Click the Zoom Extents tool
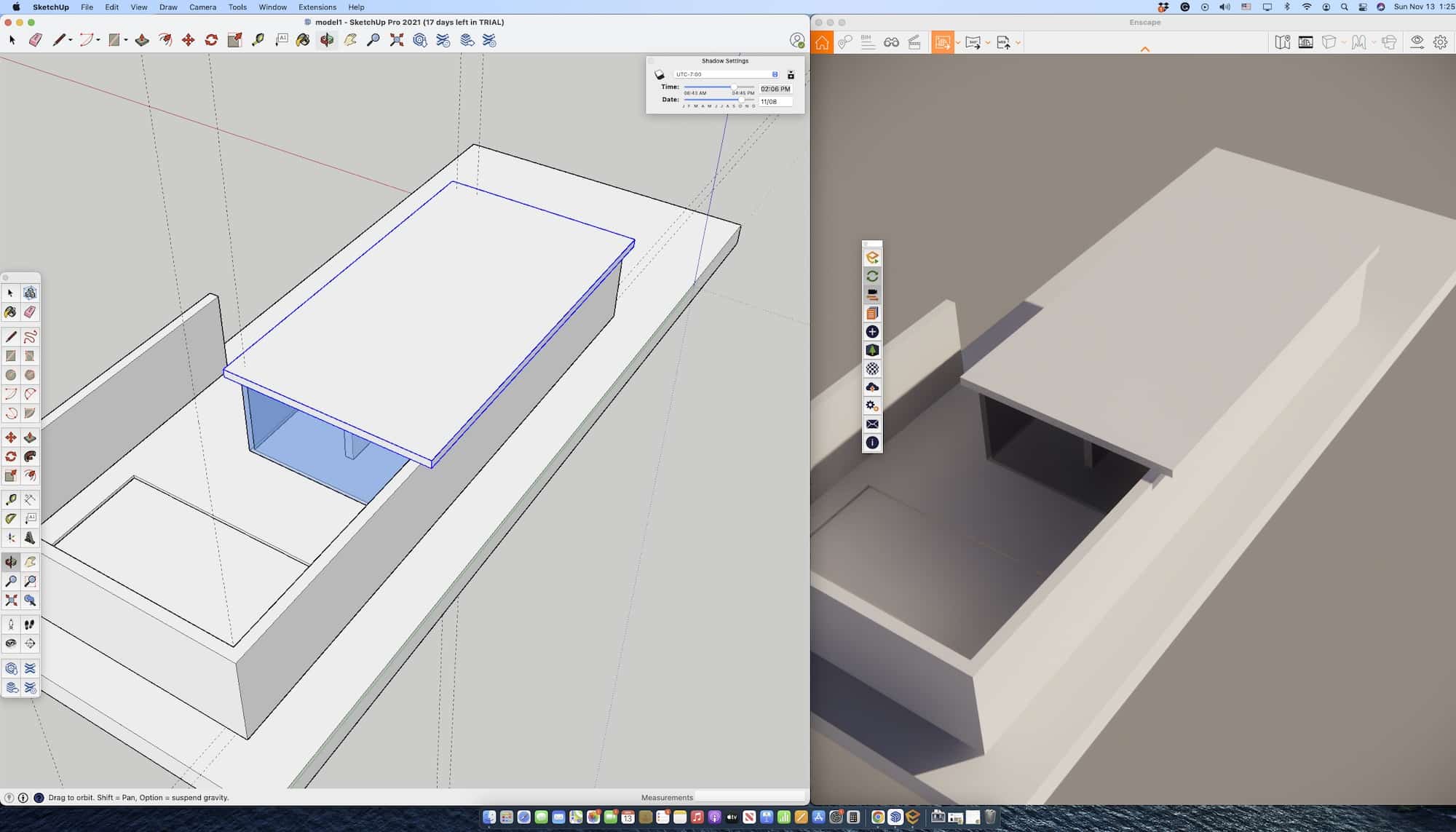This screenshot has height=832, width=1456. 397,40
